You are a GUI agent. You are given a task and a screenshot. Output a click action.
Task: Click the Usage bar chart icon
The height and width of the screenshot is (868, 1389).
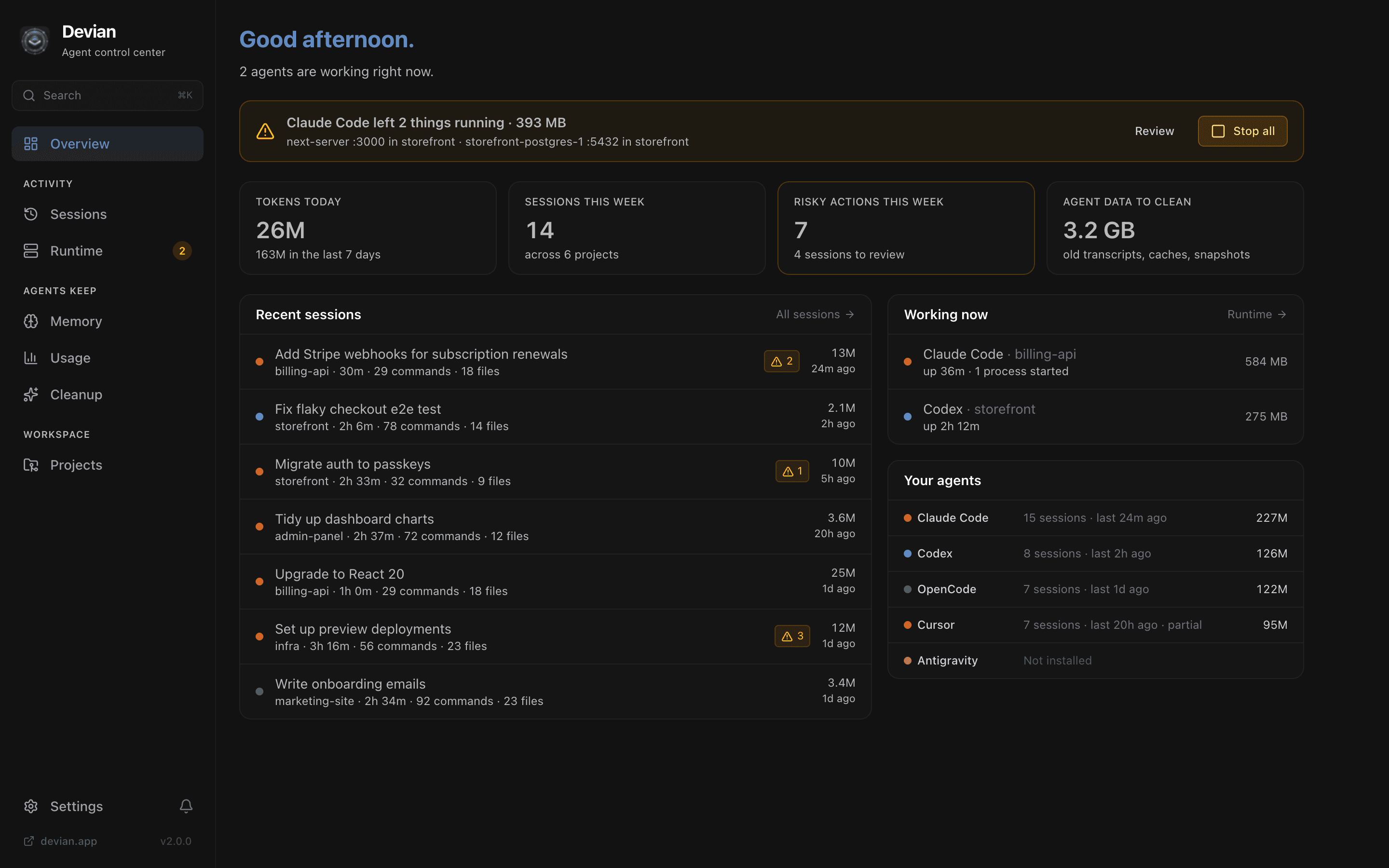[31, 358]
